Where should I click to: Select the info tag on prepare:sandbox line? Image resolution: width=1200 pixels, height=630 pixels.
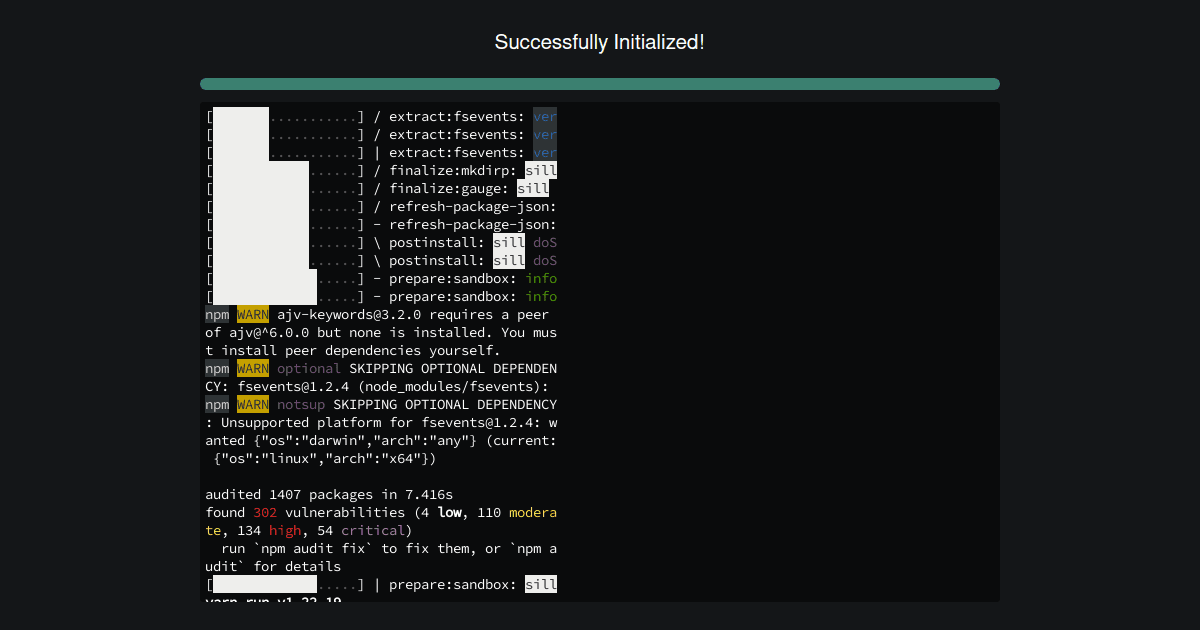542,278
